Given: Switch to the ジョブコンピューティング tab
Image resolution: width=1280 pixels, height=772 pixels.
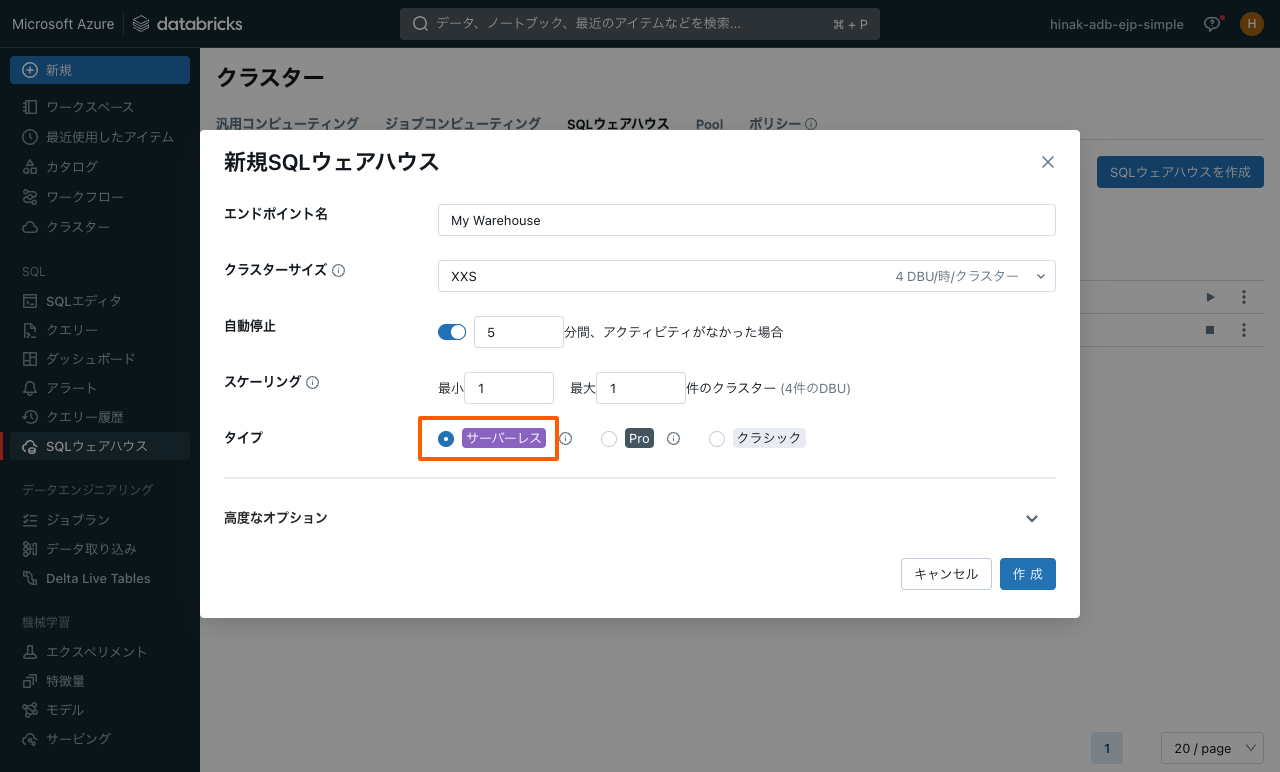Looking at the screenshot, I should coord(463,124).
